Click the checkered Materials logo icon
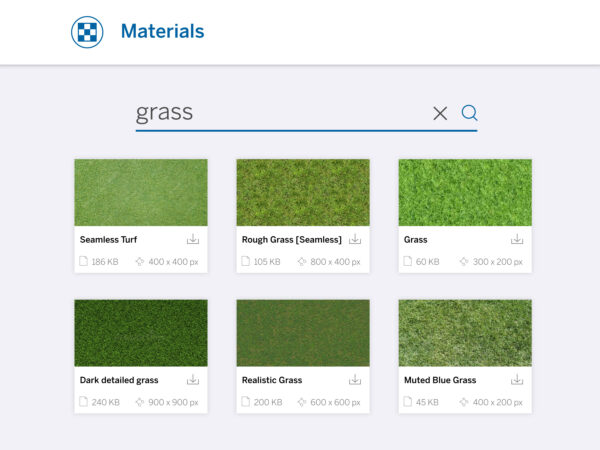The image size is (600, 450). tap(87, 32)
